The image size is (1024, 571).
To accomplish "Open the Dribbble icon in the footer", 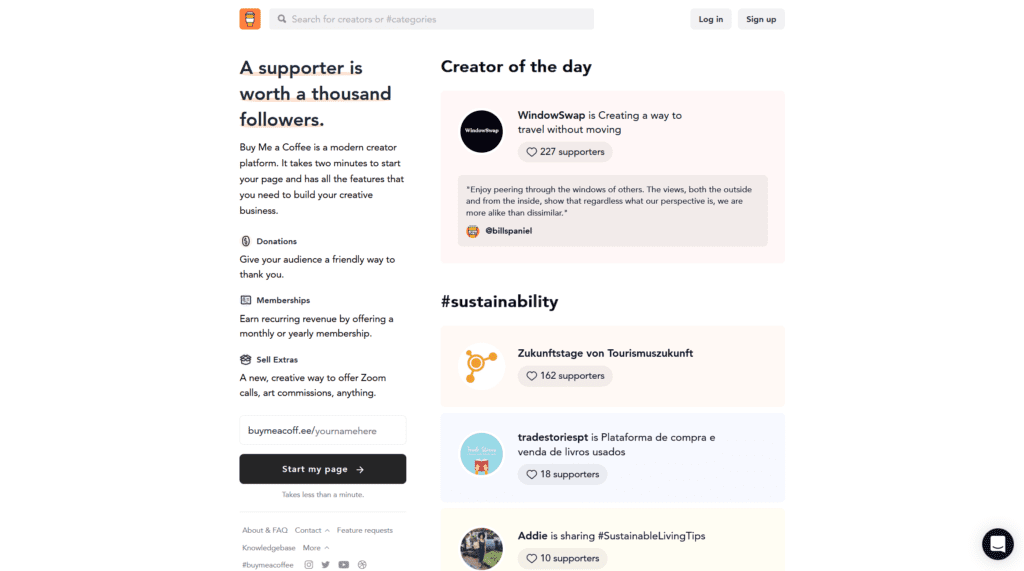I will [x=362, y=564].
